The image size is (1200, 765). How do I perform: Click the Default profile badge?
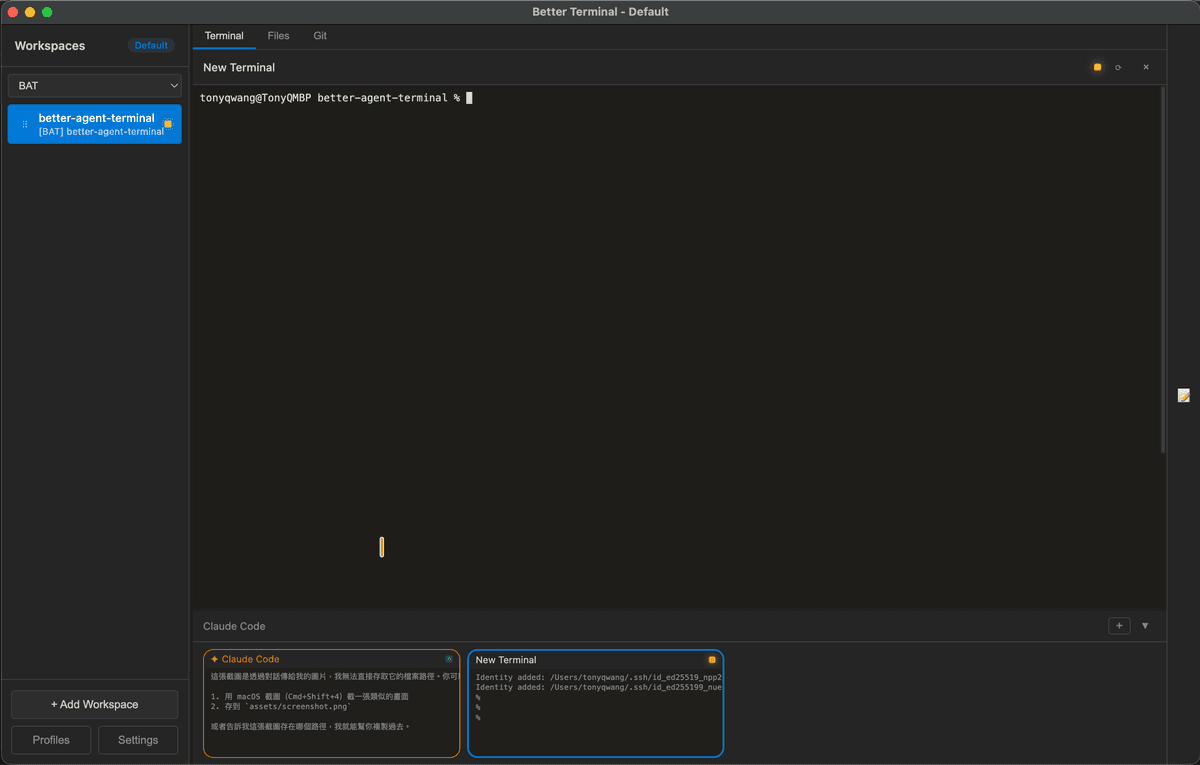[x=151, y=45]
